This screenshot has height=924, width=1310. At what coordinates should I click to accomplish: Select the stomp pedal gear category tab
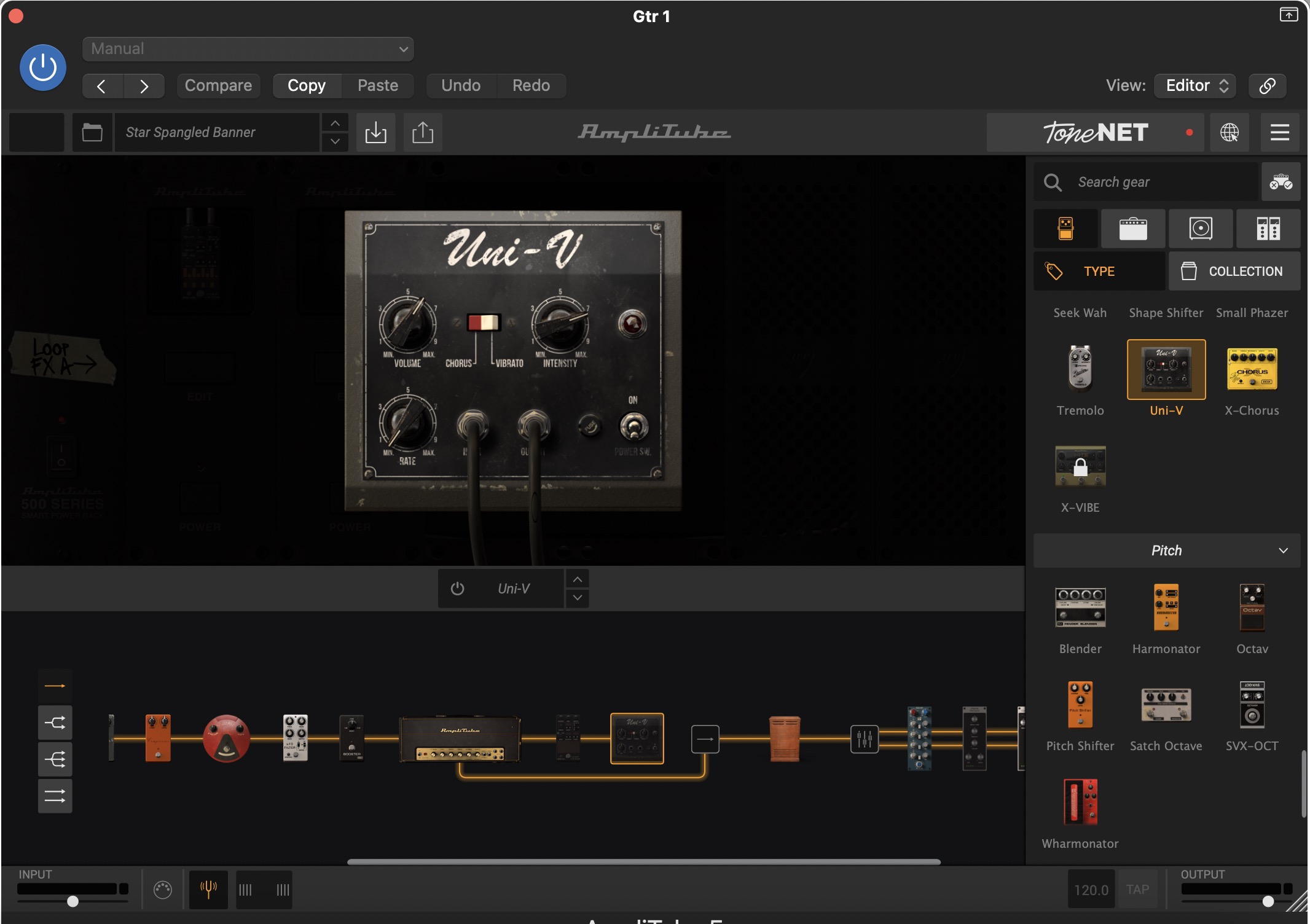(1065, 229)
